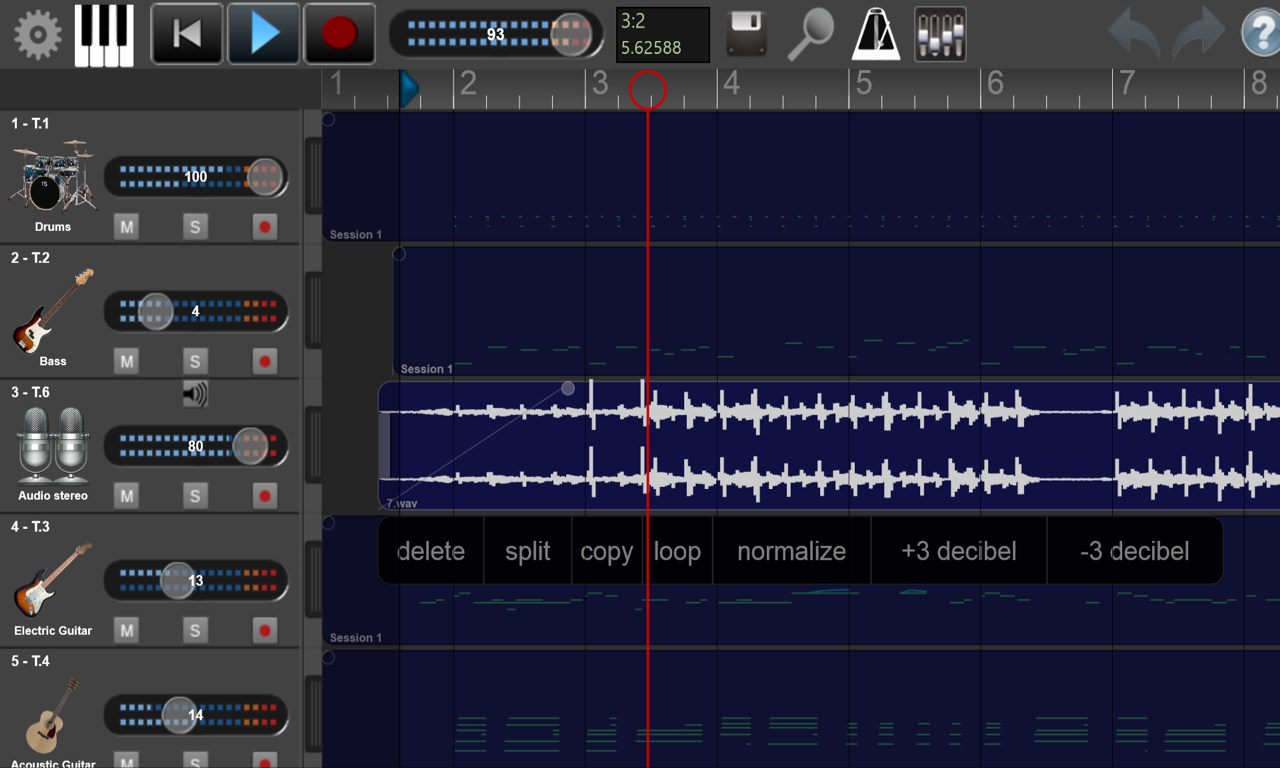The image size is (1280, 768).
Task: Mute the Audio stereo track
Action: (126, 495)
